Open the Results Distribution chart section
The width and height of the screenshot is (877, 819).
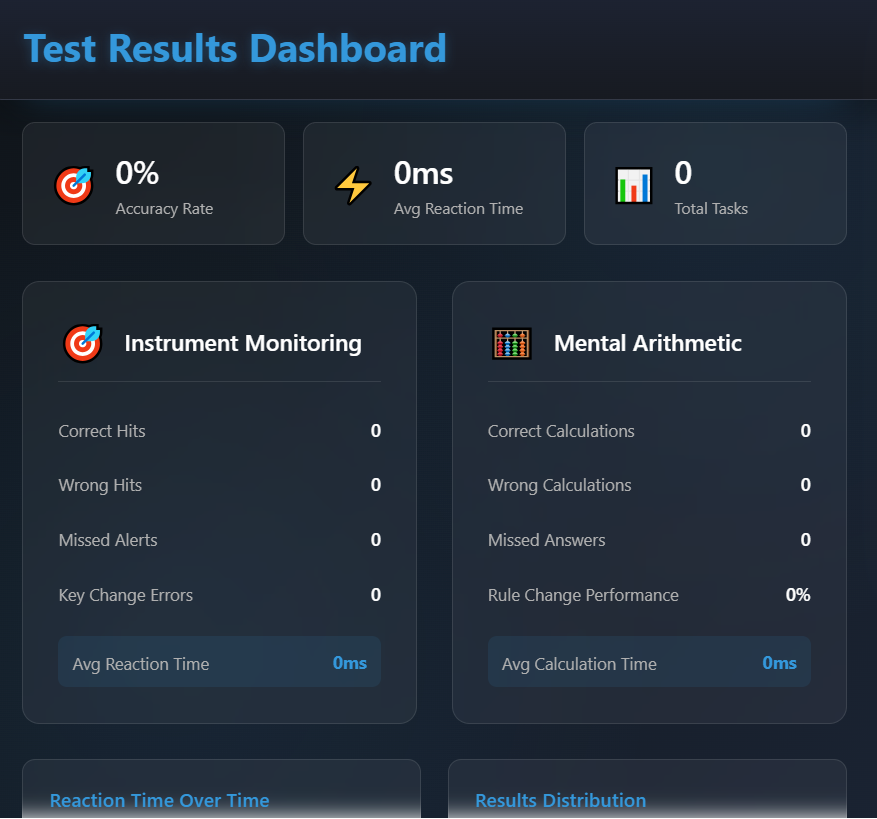pos(560,800)
